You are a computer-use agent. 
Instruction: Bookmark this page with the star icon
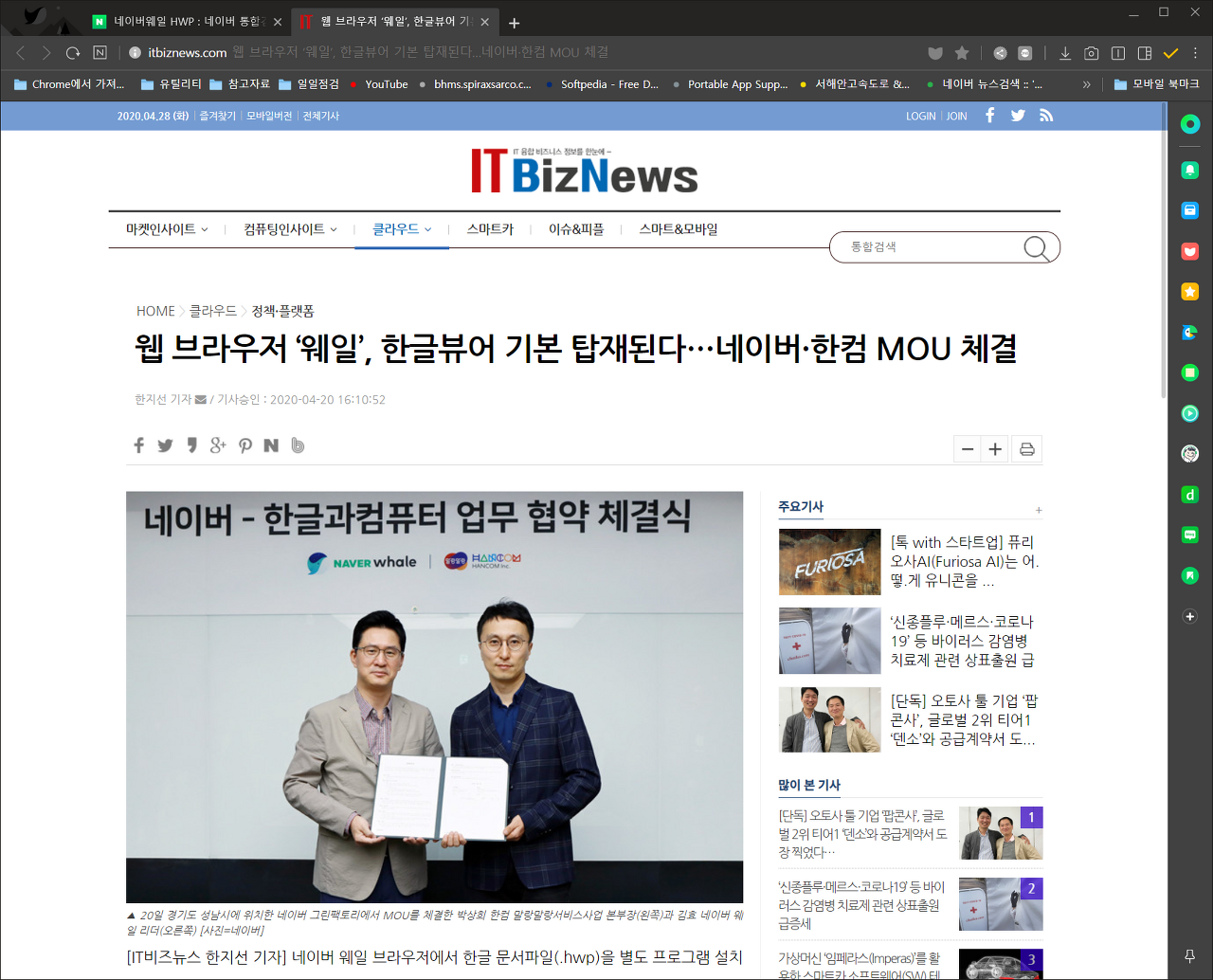point(962,53)
